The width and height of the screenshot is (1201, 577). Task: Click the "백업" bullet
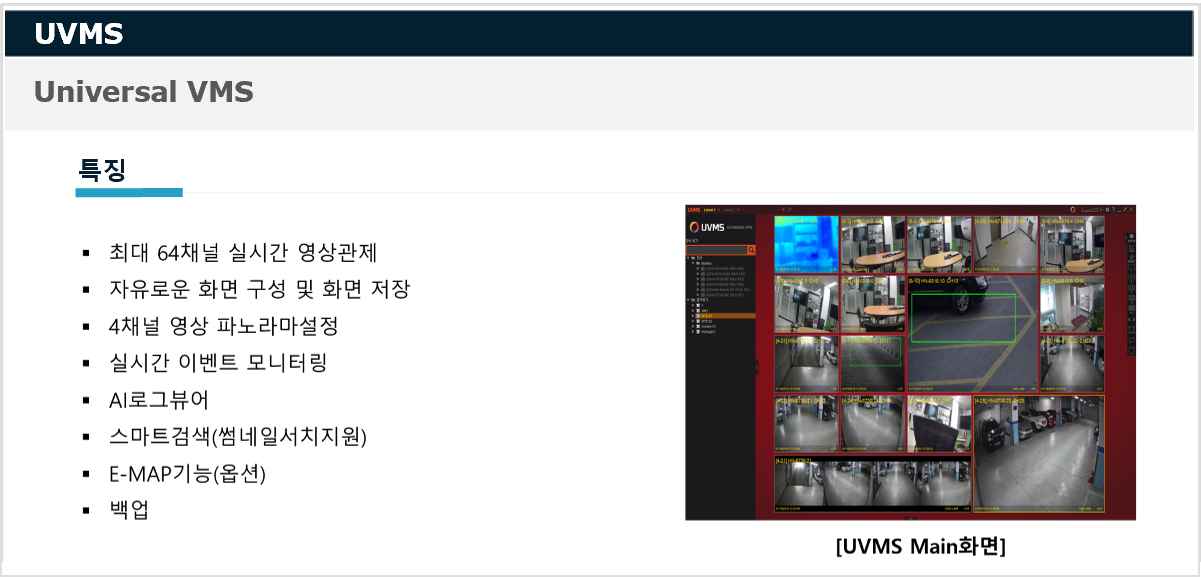click(129, 509)
